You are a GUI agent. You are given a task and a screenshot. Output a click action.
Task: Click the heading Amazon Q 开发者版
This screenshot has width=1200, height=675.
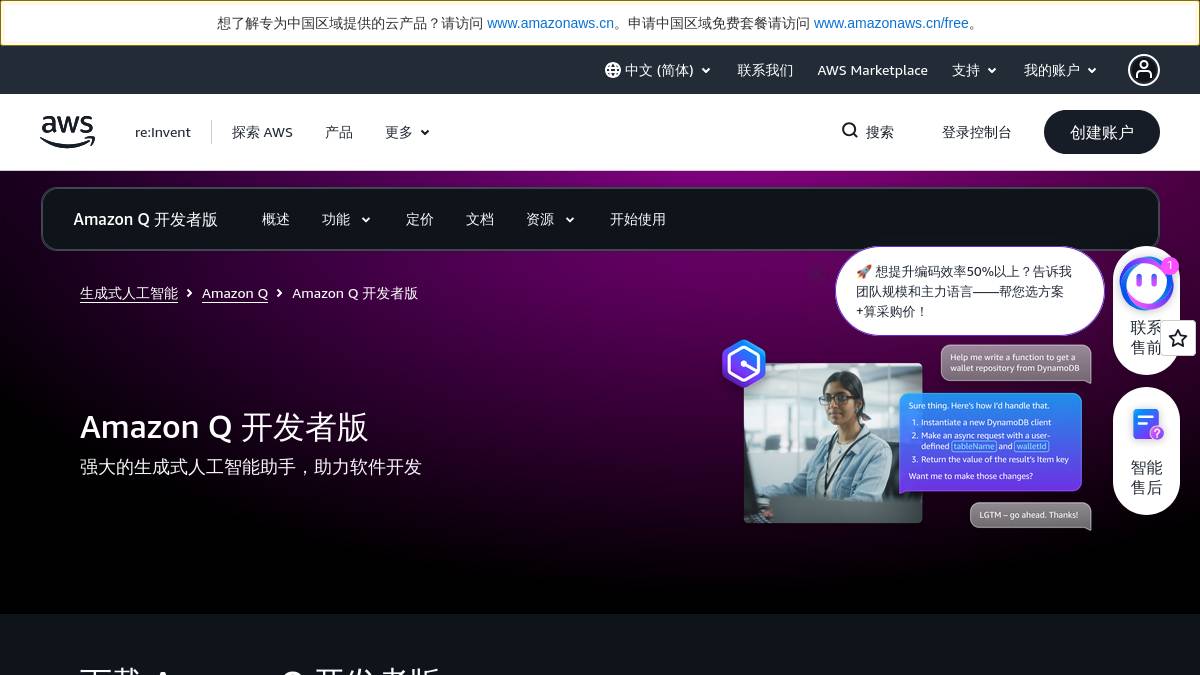click(224, 427)
